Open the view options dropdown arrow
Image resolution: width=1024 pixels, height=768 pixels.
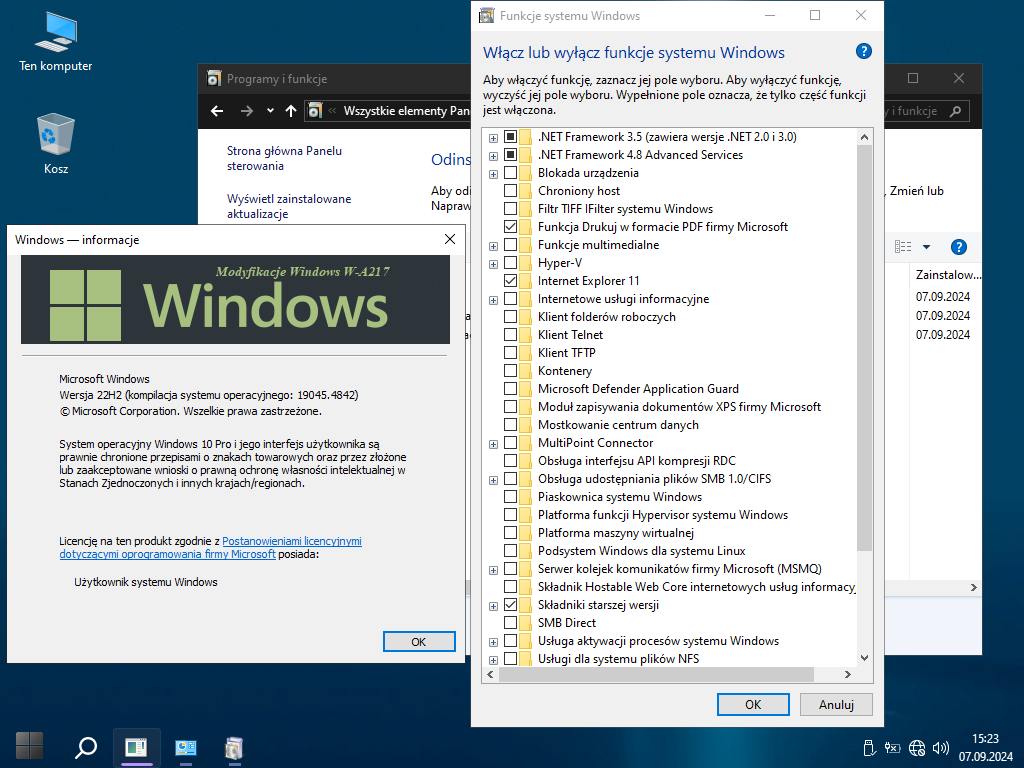pos(926,247)
